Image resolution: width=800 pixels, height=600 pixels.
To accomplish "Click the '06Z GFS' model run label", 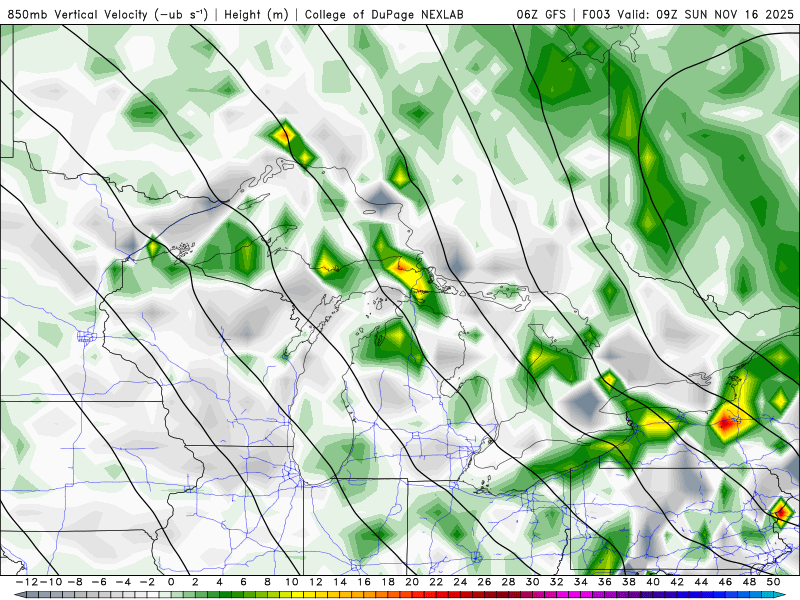I will 541,14.
